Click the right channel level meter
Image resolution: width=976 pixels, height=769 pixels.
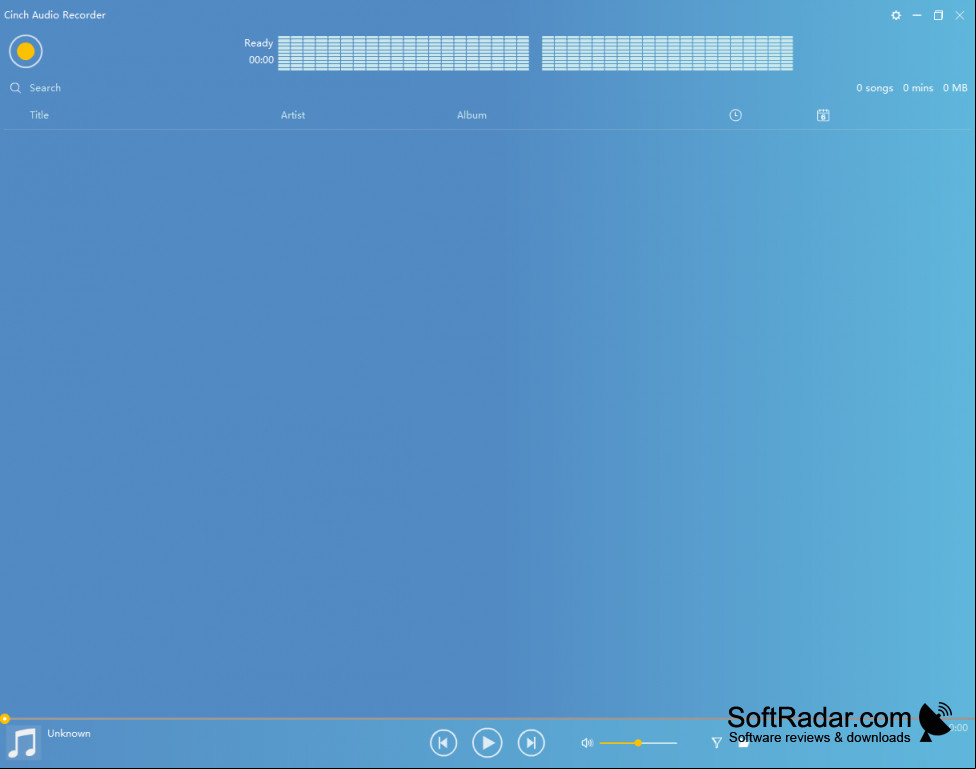[667, 53]
